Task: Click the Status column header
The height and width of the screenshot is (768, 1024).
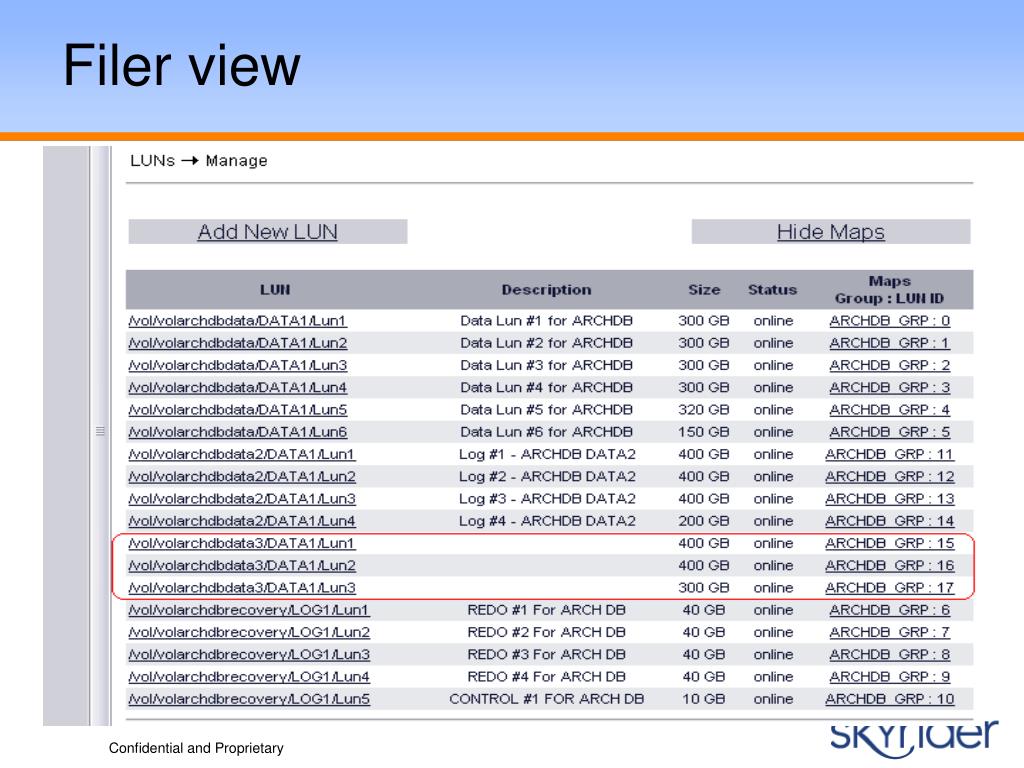Action: tap(773, 289)
